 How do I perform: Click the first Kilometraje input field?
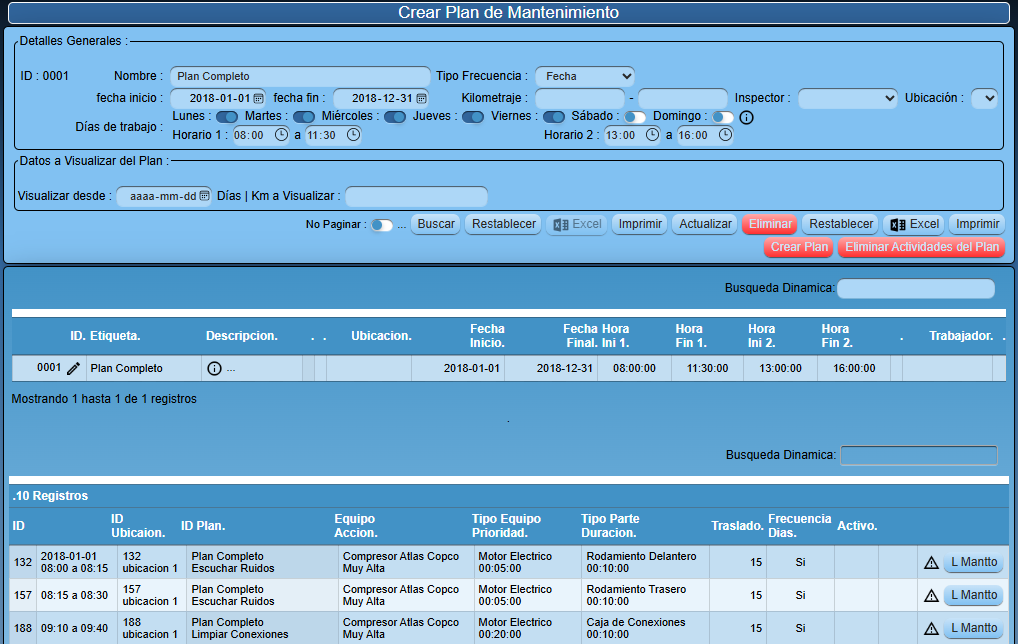coord(580,98)
